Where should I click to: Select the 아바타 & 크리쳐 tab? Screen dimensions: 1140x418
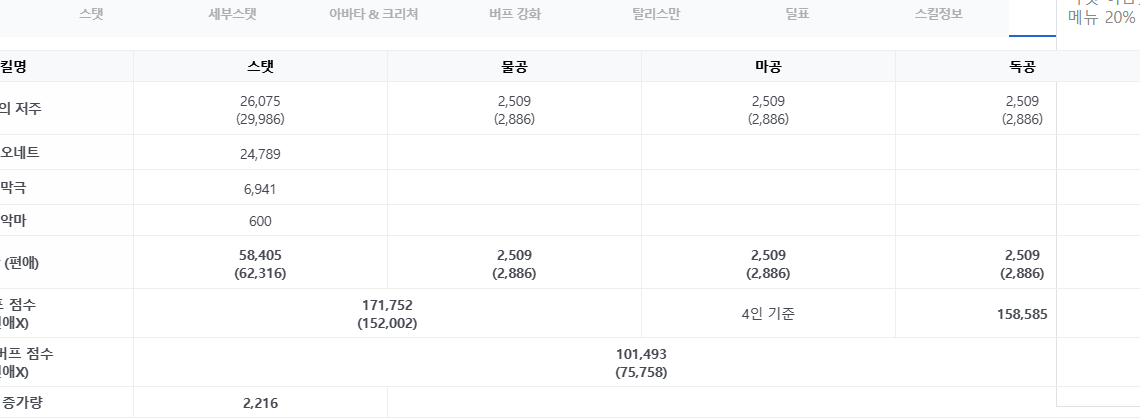[x=374, y=14]
